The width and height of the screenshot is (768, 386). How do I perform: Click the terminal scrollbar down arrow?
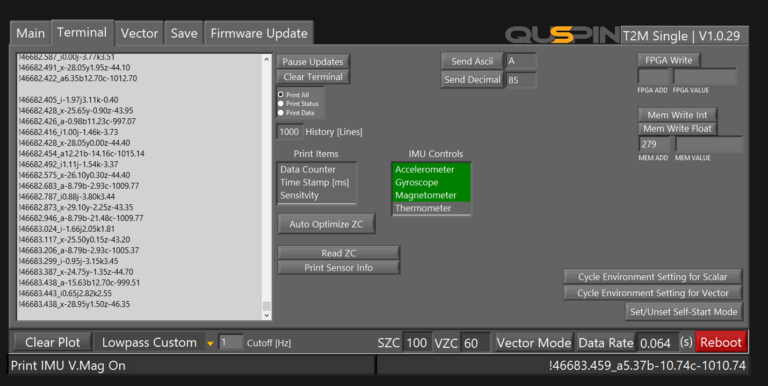(x=266, y=315)
